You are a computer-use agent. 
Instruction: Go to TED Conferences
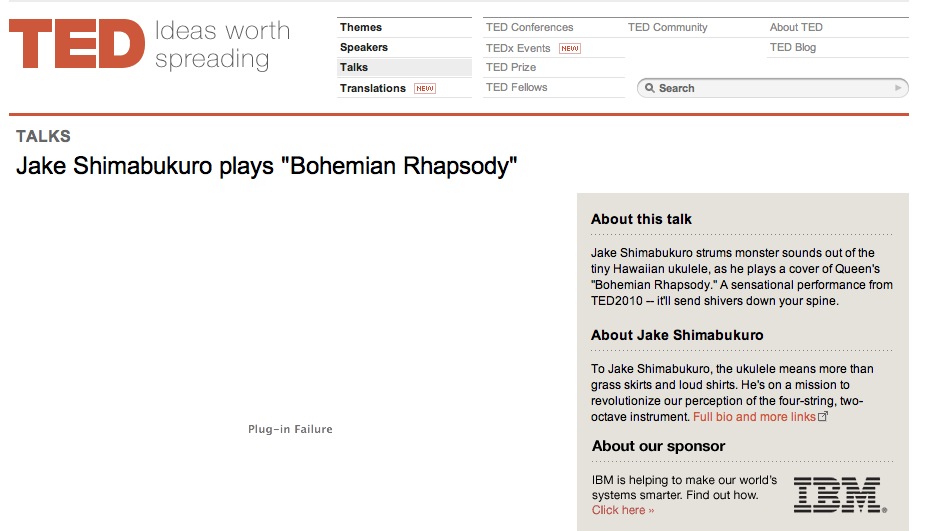(x=530, y=27)
